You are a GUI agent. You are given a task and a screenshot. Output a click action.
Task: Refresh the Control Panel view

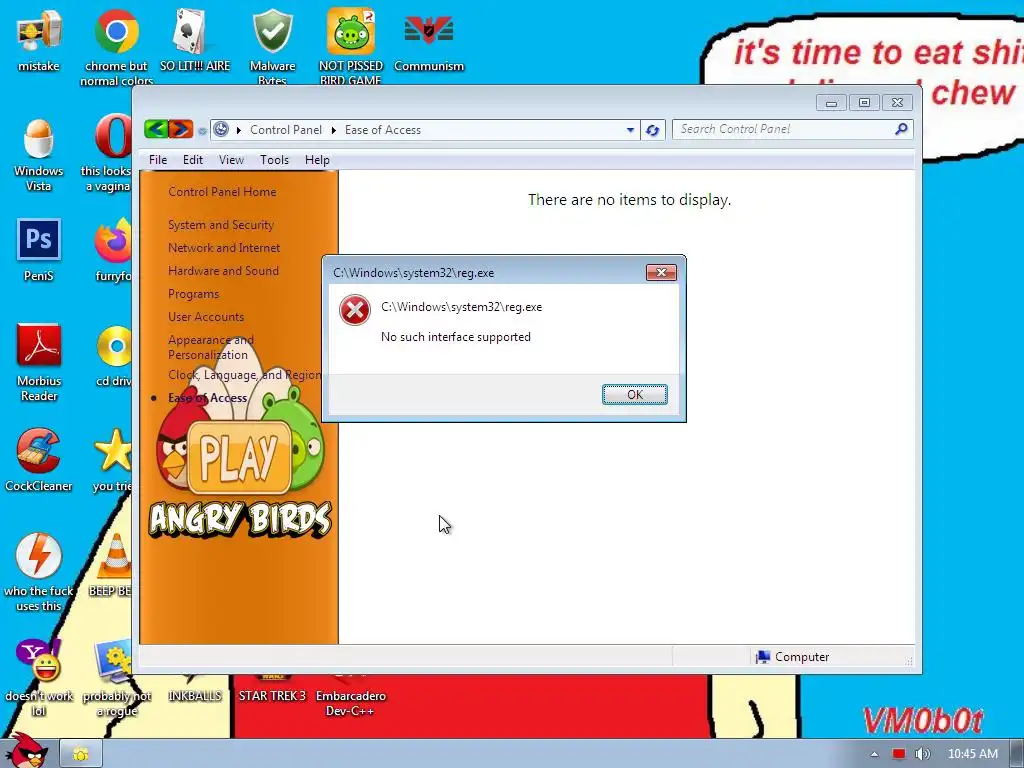652,130
